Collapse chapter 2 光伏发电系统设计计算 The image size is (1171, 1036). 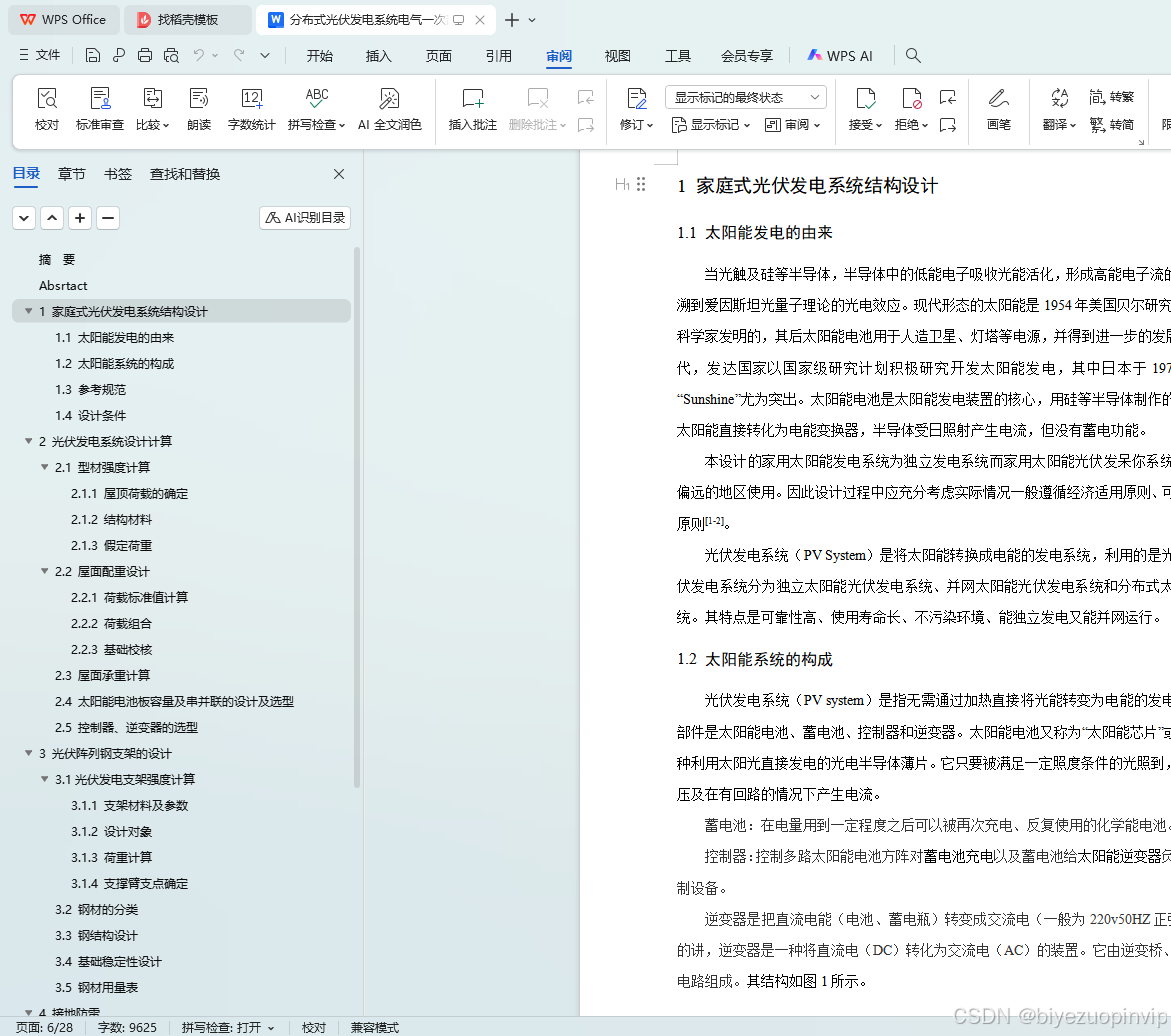pyautogui.click(x=28, y=441)
